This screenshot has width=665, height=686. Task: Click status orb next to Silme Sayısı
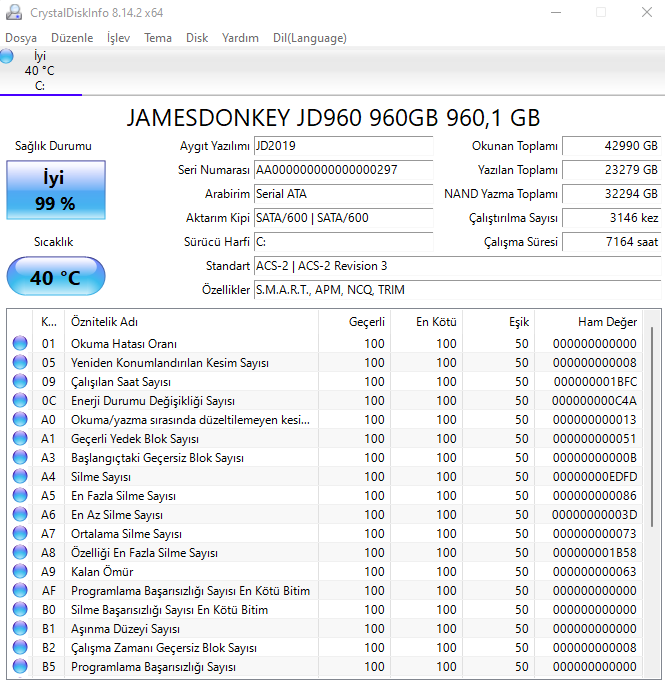coord(20,477)
